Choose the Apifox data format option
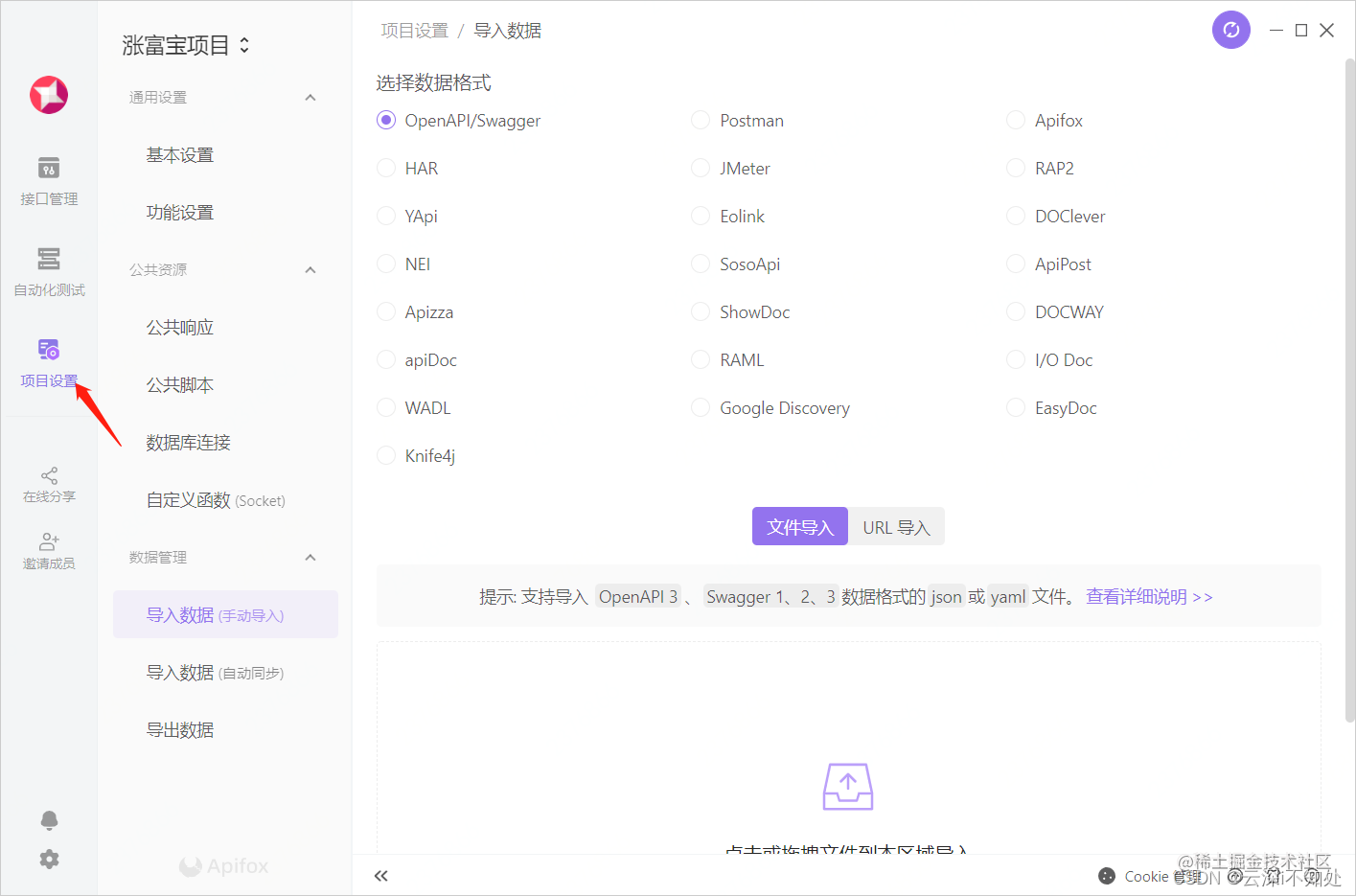Viewport: 1356px width, 896px height. tap(1016, 121)
